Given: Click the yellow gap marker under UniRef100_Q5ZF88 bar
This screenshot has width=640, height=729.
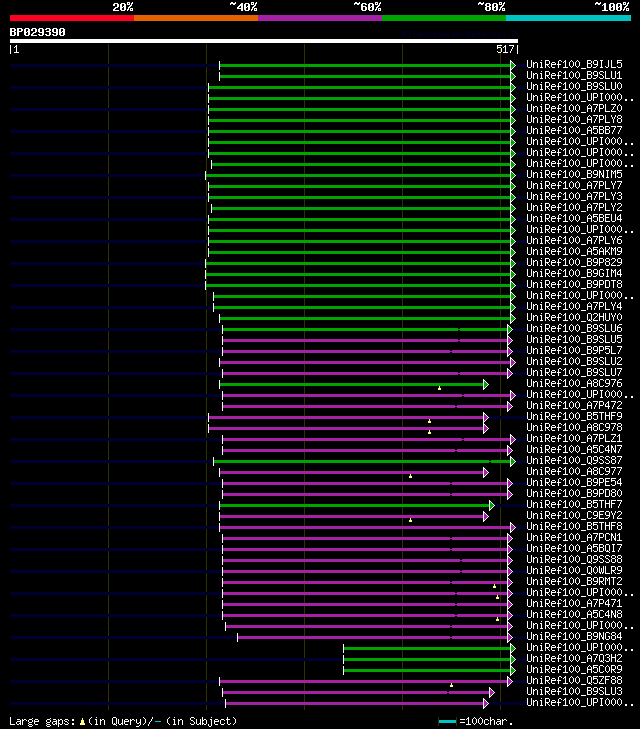Looking at the screenshot, I should [x=451, y=685].
